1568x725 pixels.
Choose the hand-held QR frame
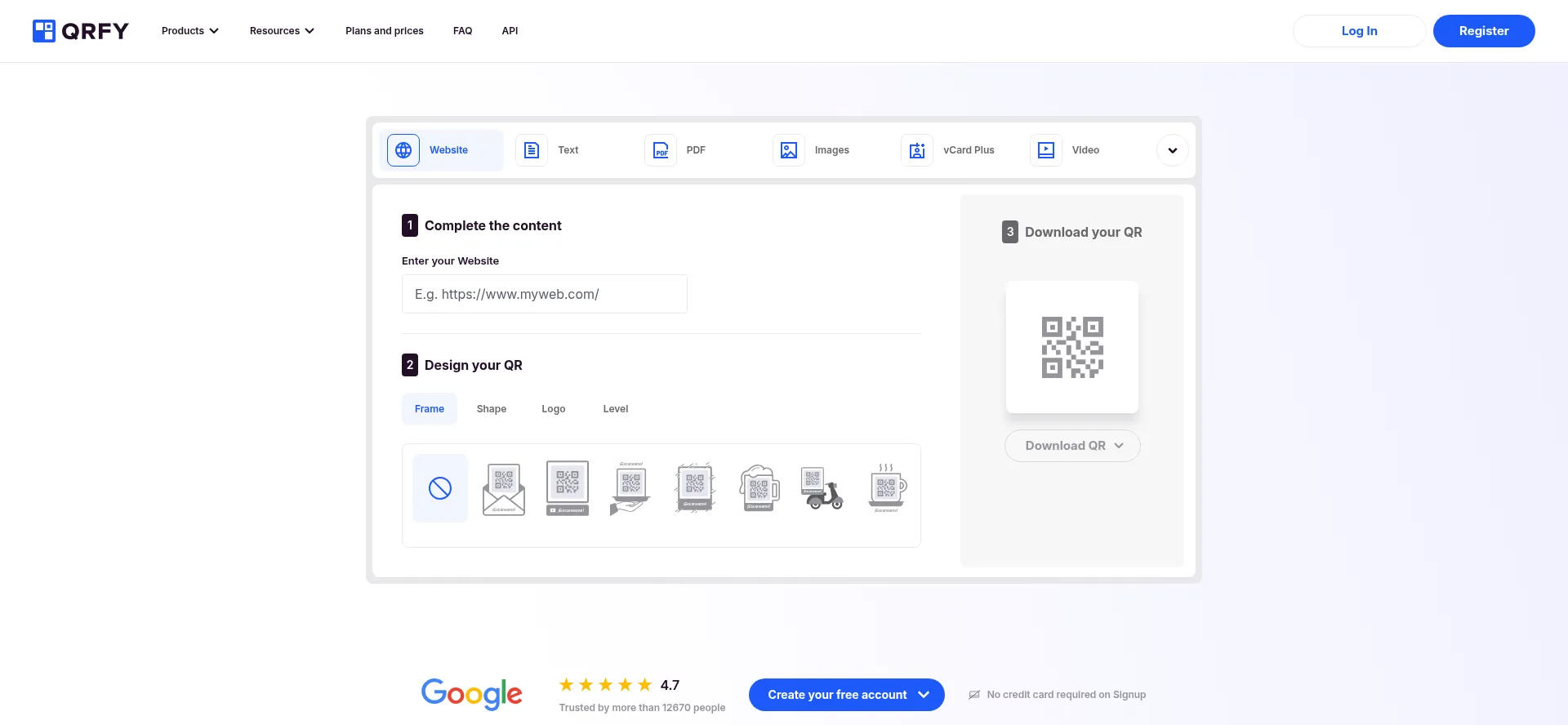(x=630, y=488)
